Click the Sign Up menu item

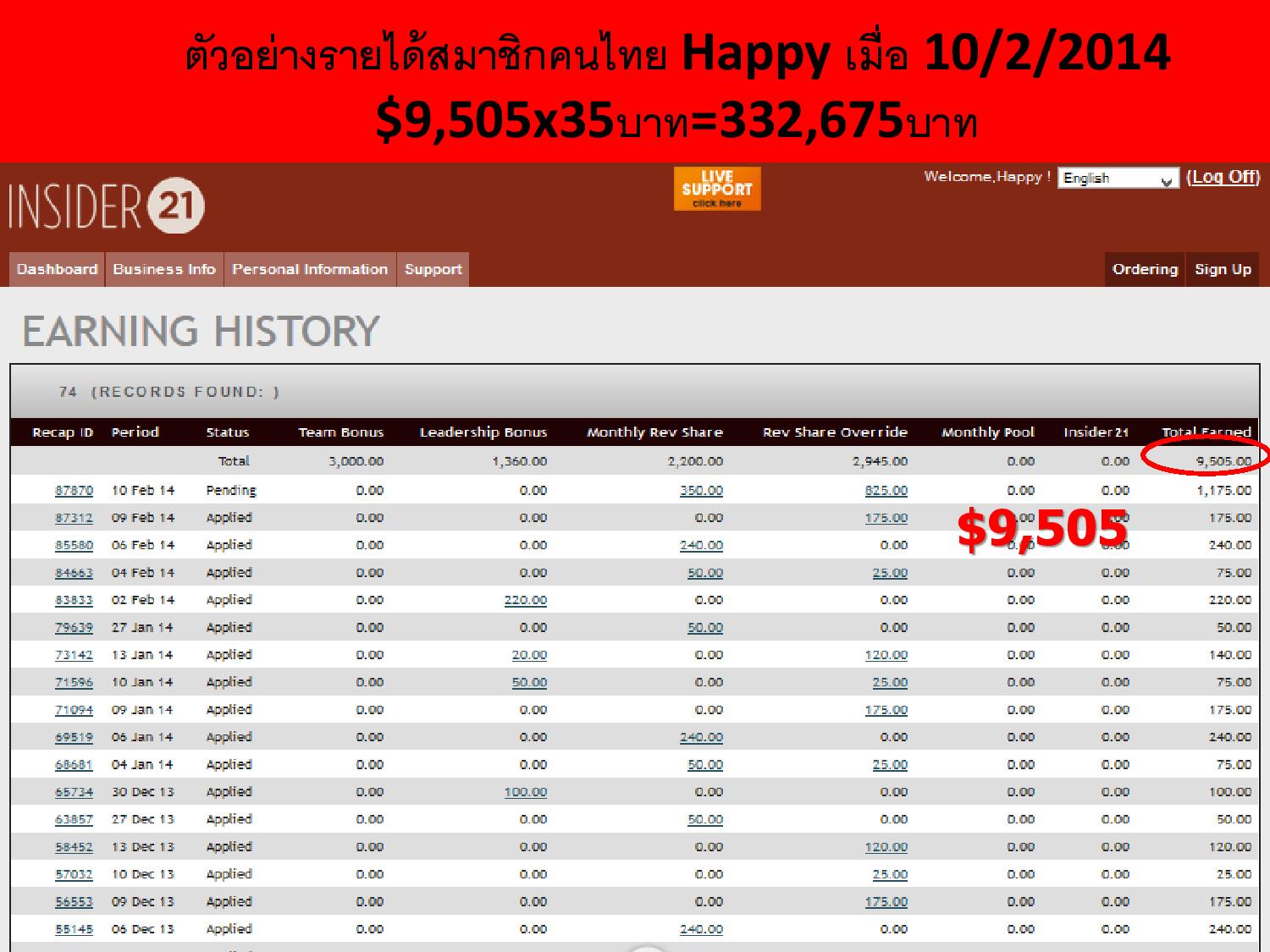point(1223,269)
